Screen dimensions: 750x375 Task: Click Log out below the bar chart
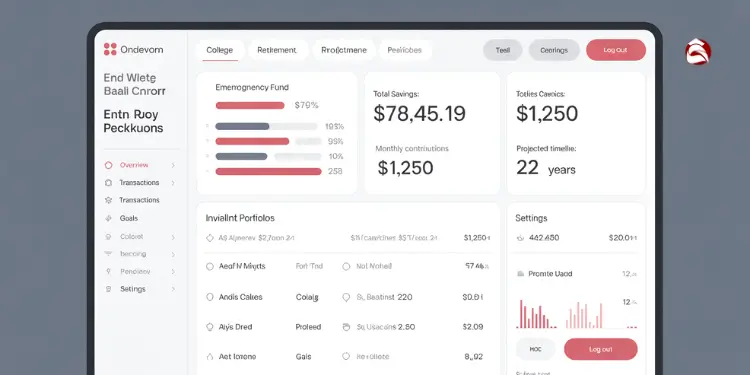[x=601, y=349]
